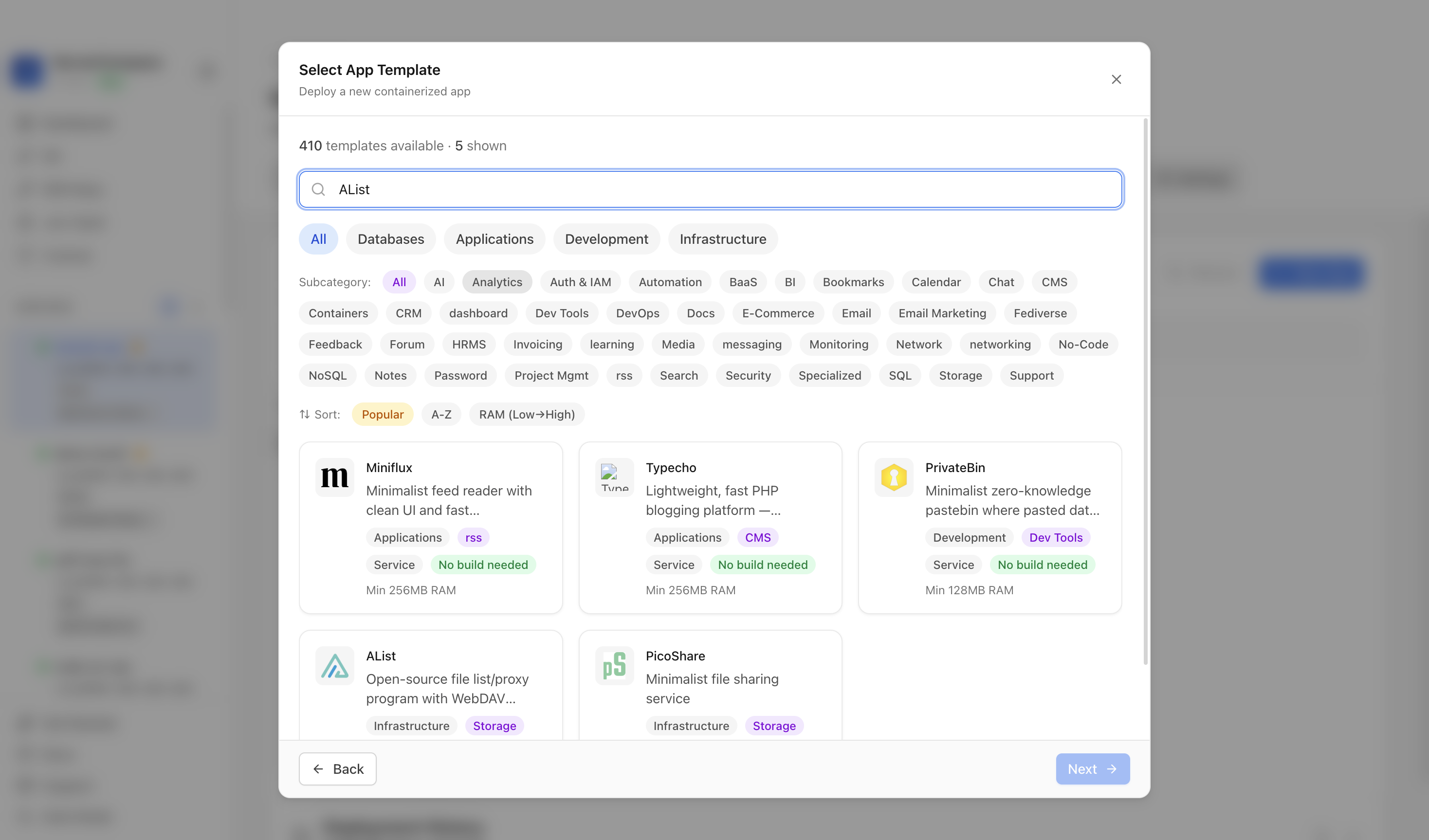Sort templates by RAM Low to High
The image size is (1429, 840).
[x=527, y=415]
